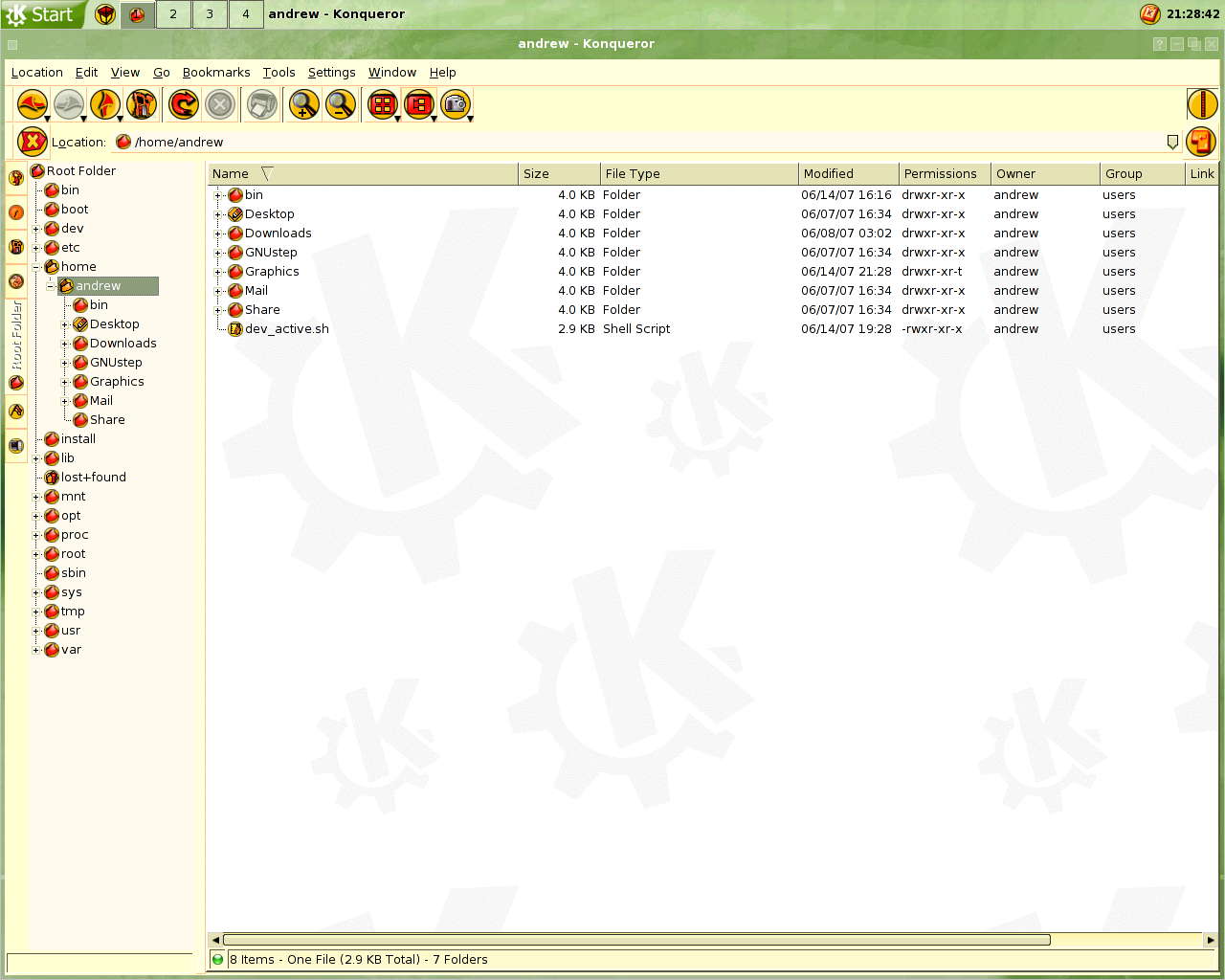
Task: Click the Go button beside location bar
Action: [1200, 142]
